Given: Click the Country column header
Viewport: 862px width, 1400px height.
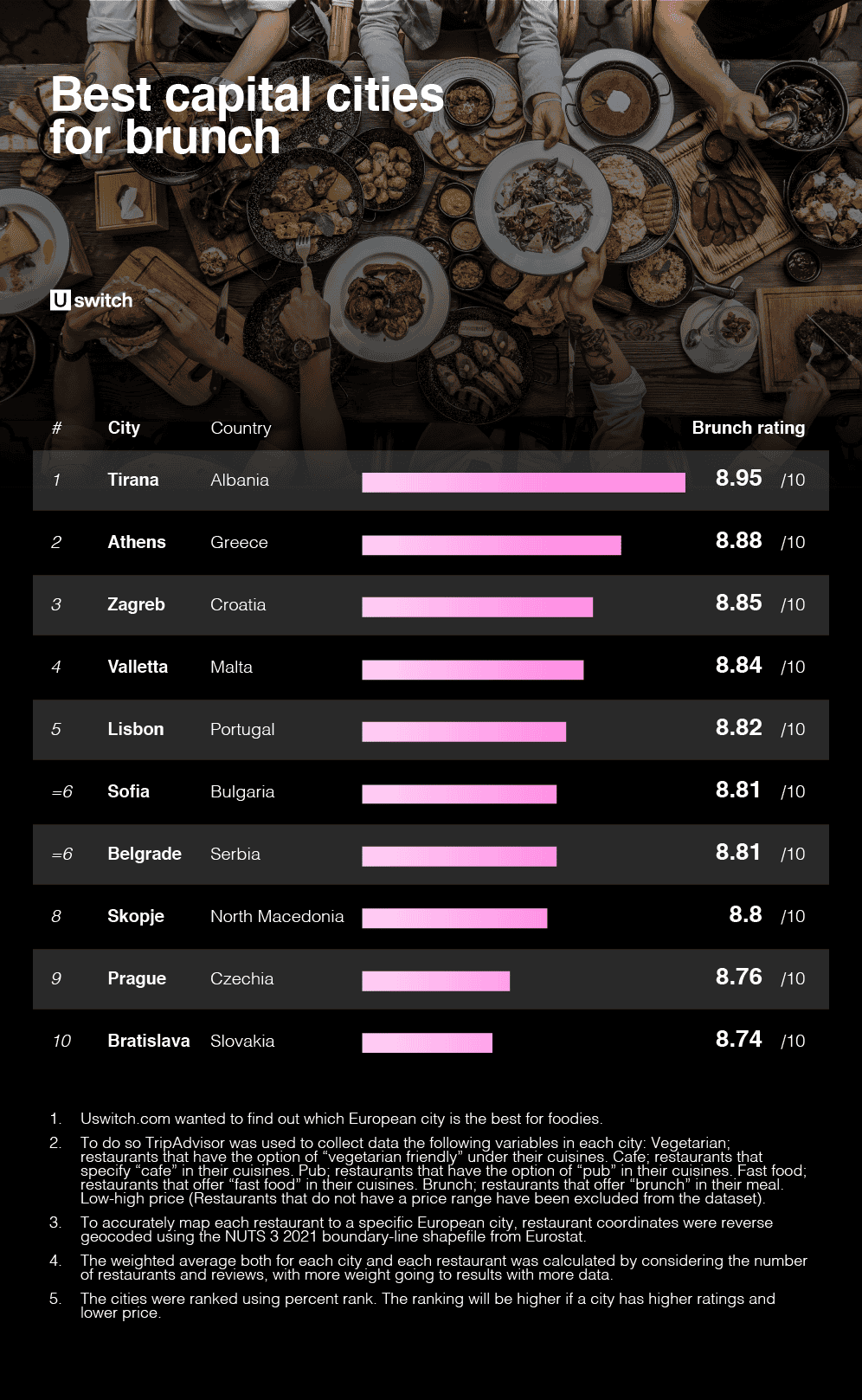Looking at the screenshot, I should click(x=241, y=428).
